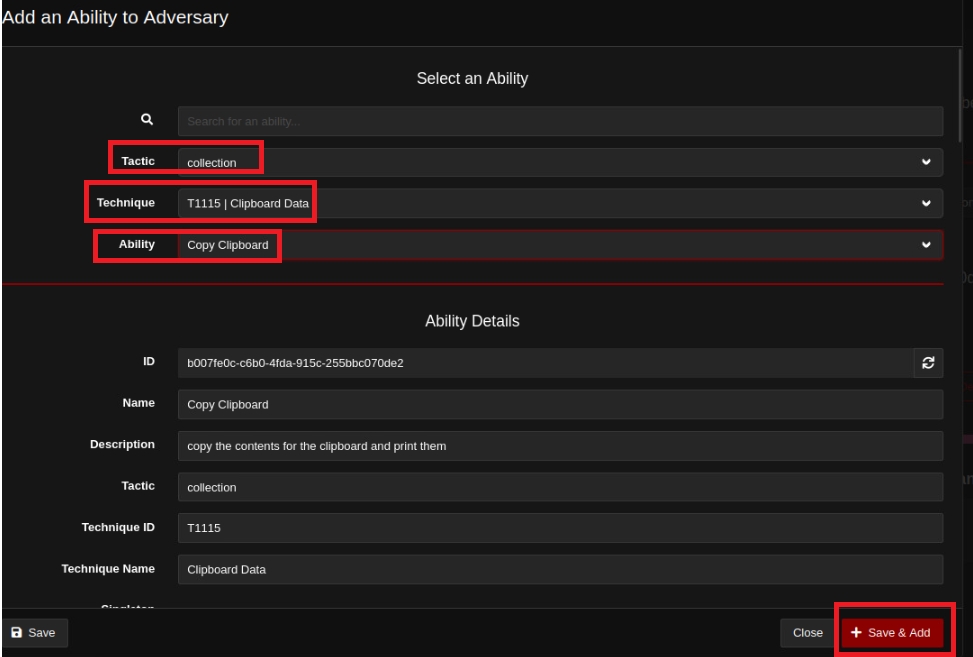Click the Description text field
Screen dimensions: 973x657
[560, 446]
